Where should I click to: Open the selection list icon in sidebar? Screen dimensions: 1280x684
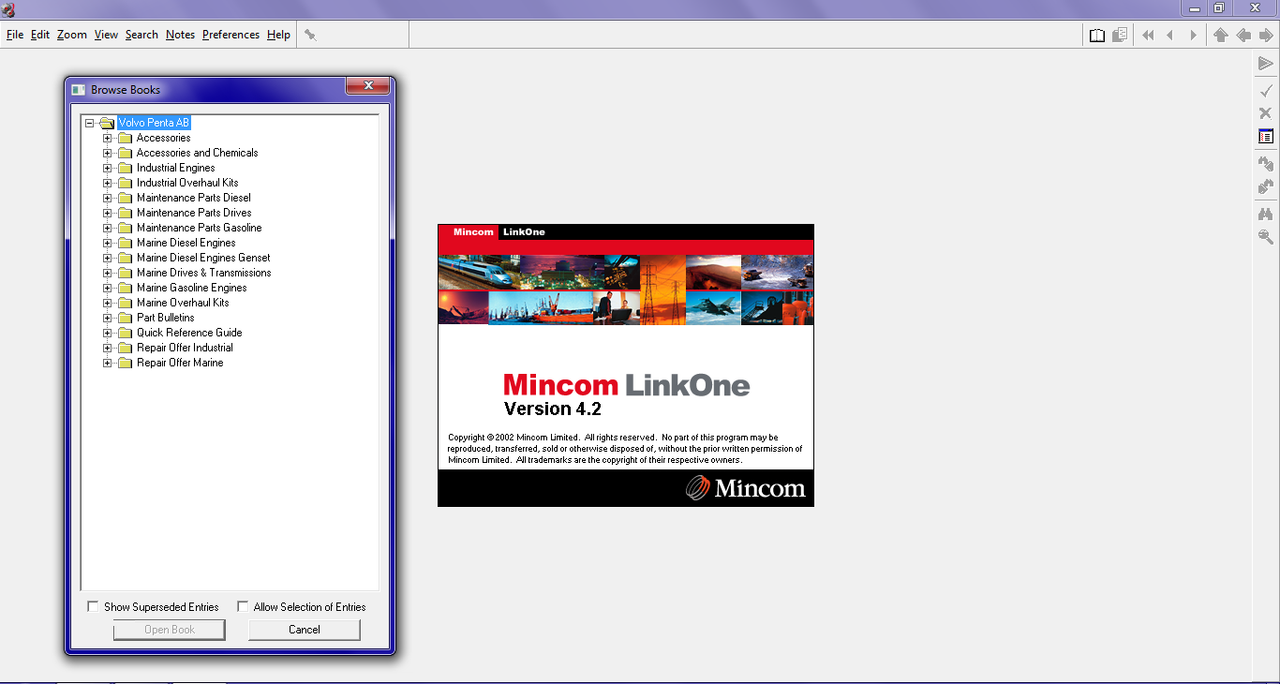(1266, 136)
